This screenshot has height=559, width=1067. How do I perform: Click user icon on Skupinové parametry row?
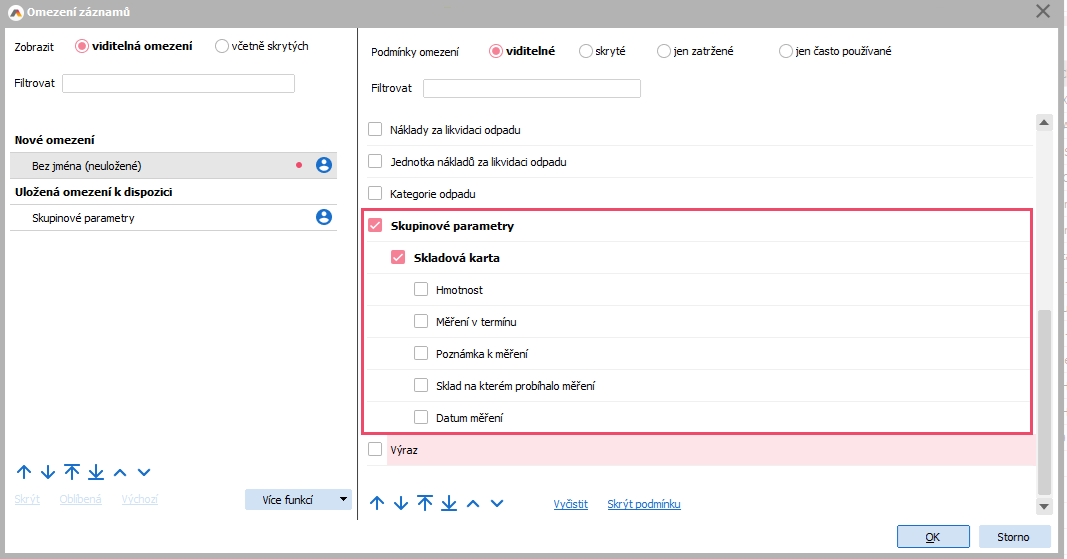(x=324, y=217)
